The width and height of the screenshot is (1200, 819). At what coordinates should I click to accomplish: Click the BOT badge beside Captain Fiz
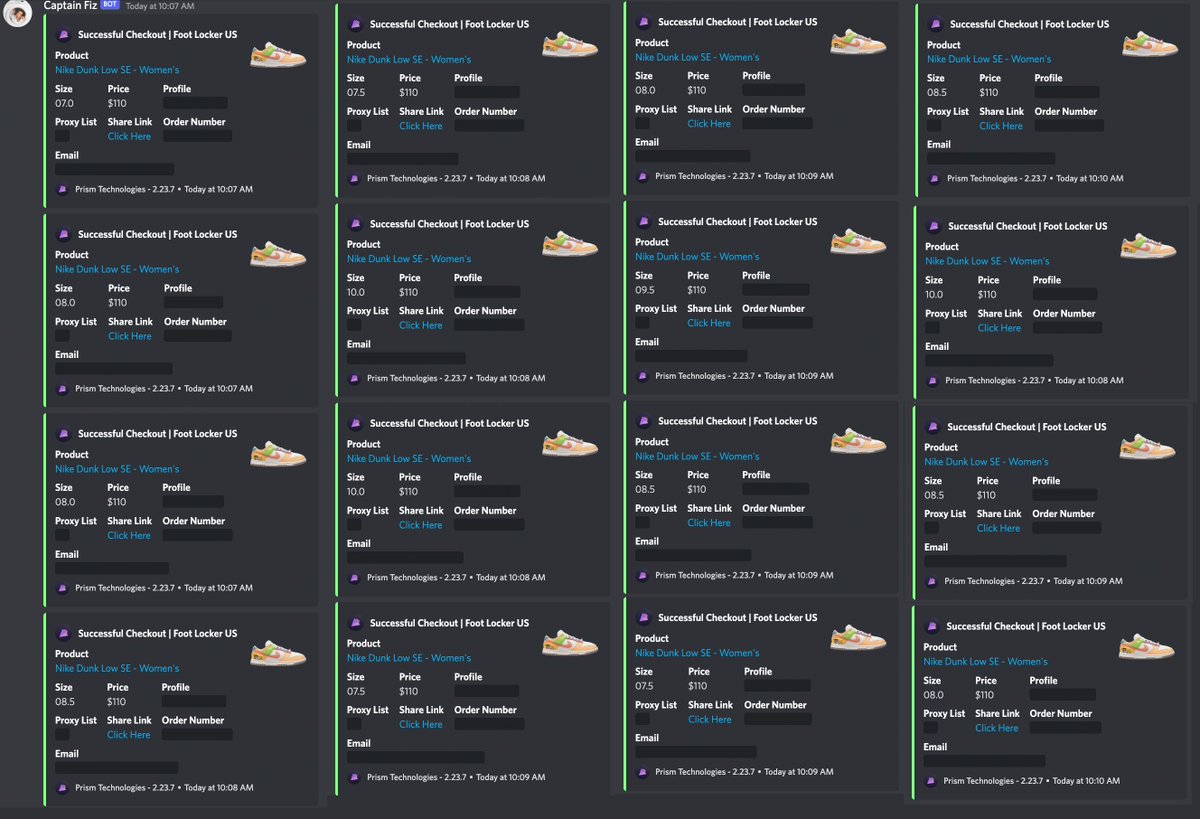click(x=110, y=5)
